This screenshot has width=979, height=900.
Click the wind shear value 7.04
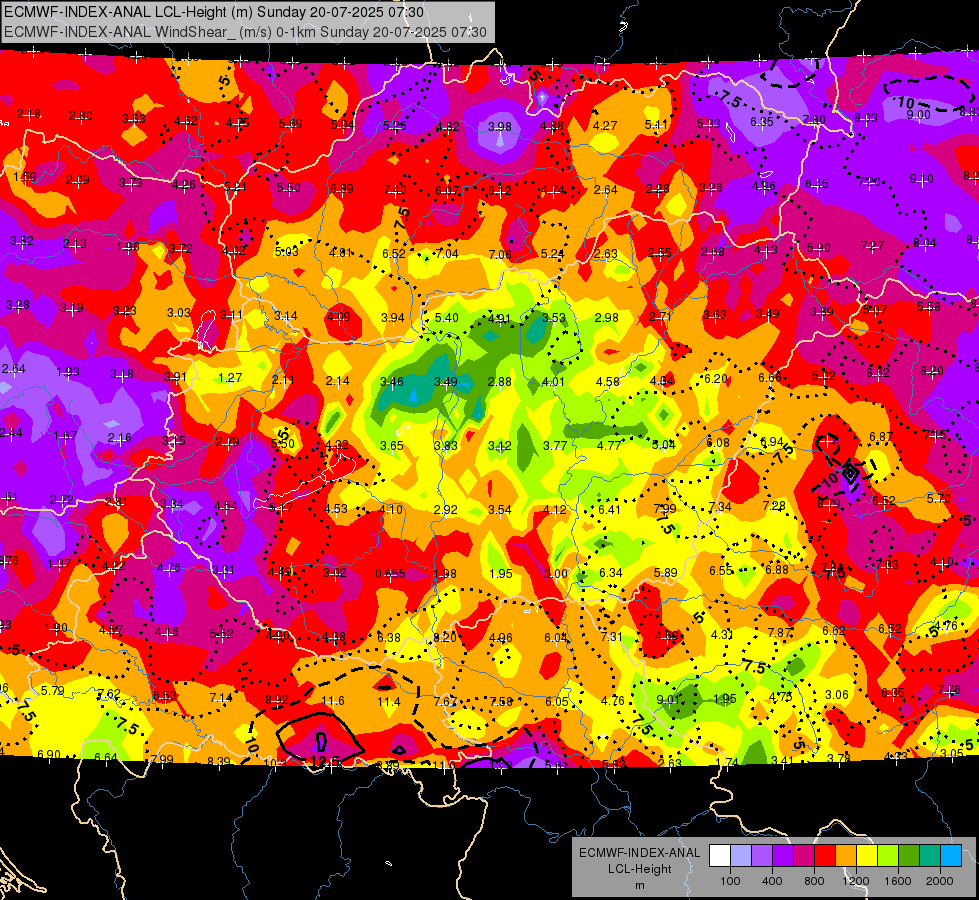pos(446,254)
